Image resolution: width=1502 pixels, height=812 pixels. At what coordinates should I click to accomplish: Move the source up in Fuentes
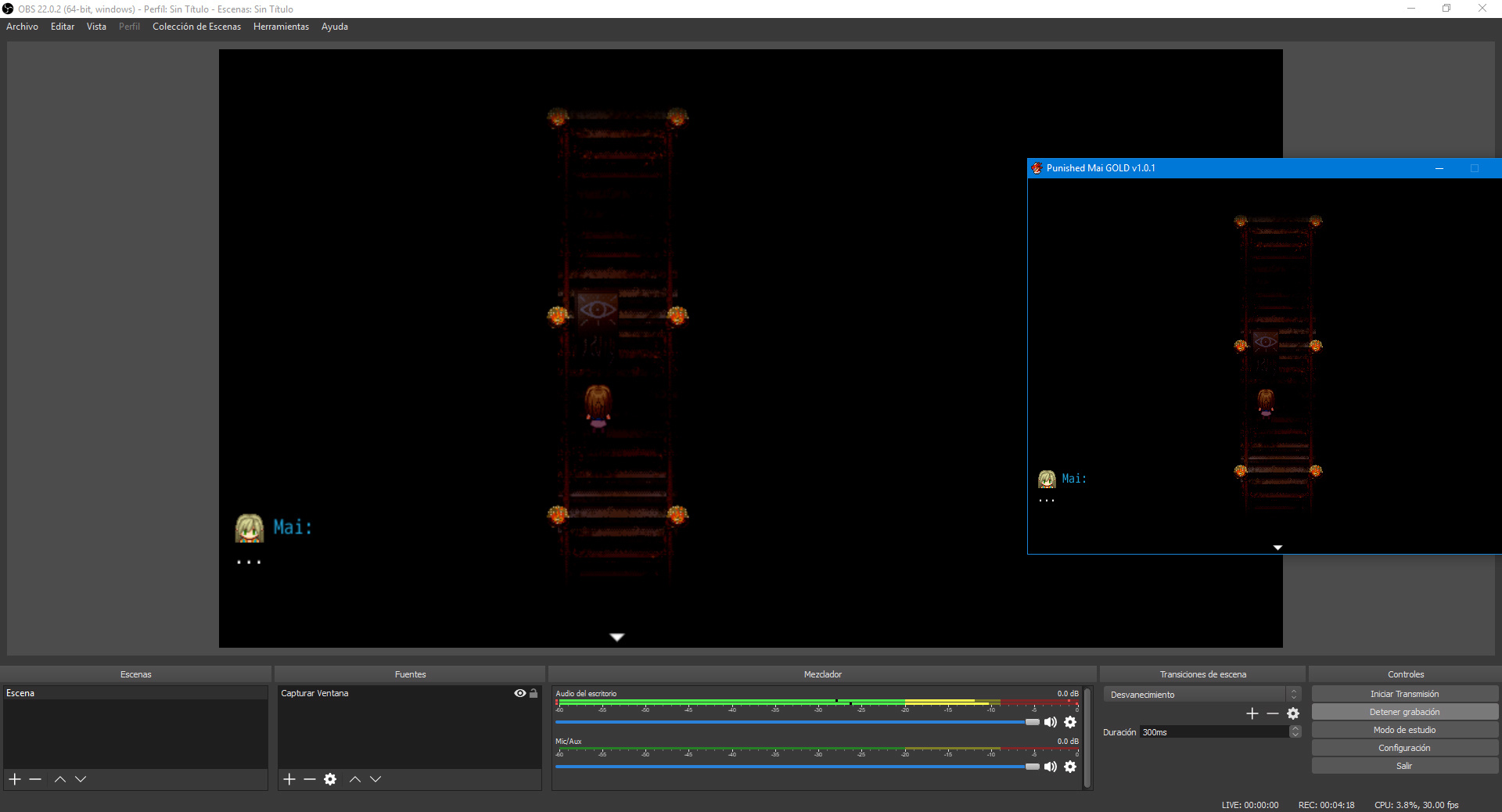click(355, 779)
